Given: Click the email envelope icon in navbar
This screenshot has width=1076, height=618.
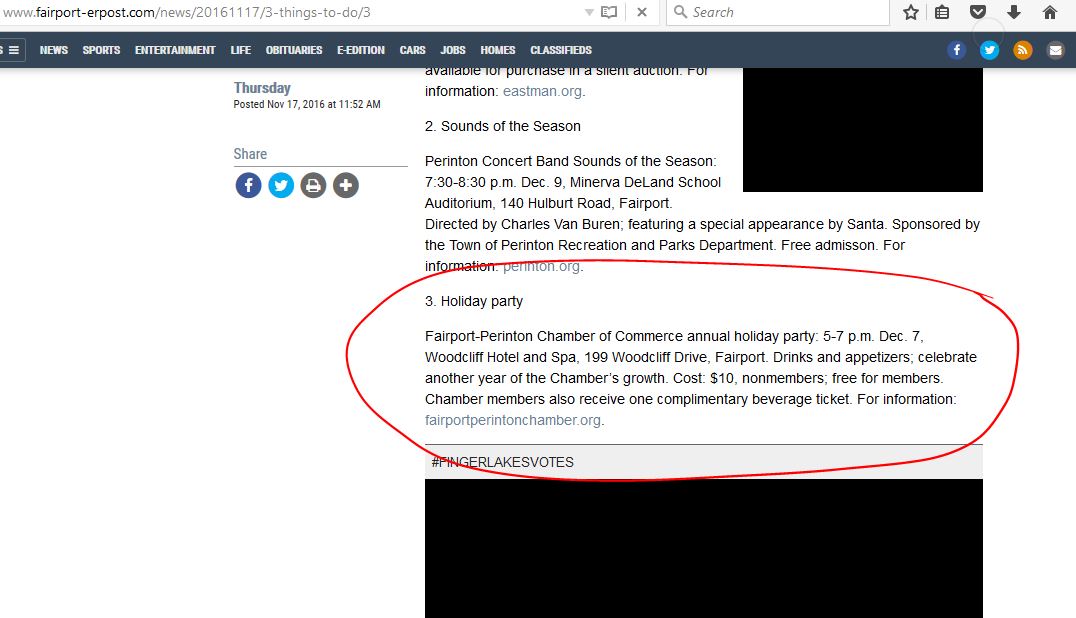Looking at the screenshot, I should (1055, 50).
